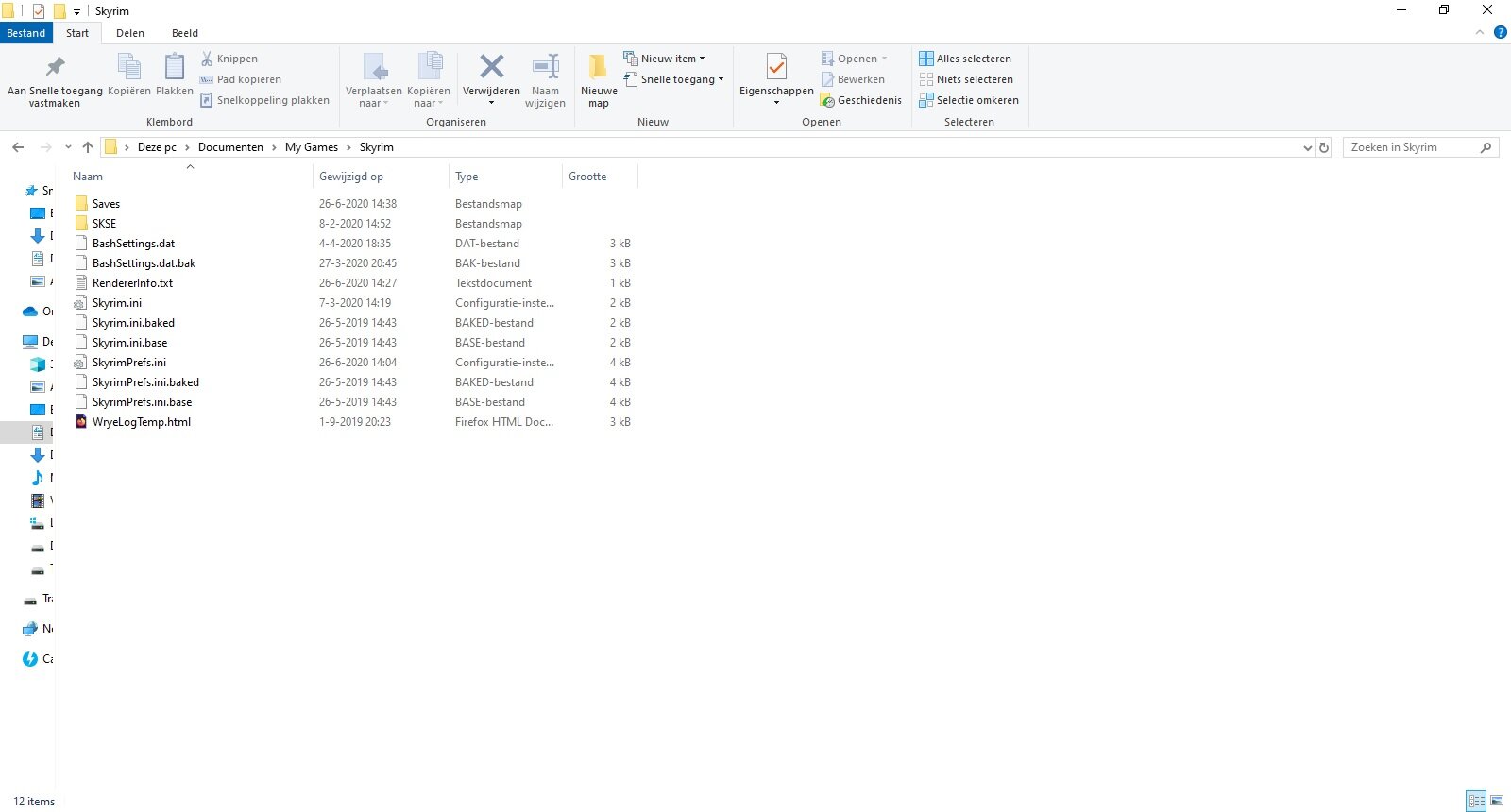Select the file BashSettings.dat
Image resolution: width=1511 pixels, height=812 pixels.
coord(133,244)
